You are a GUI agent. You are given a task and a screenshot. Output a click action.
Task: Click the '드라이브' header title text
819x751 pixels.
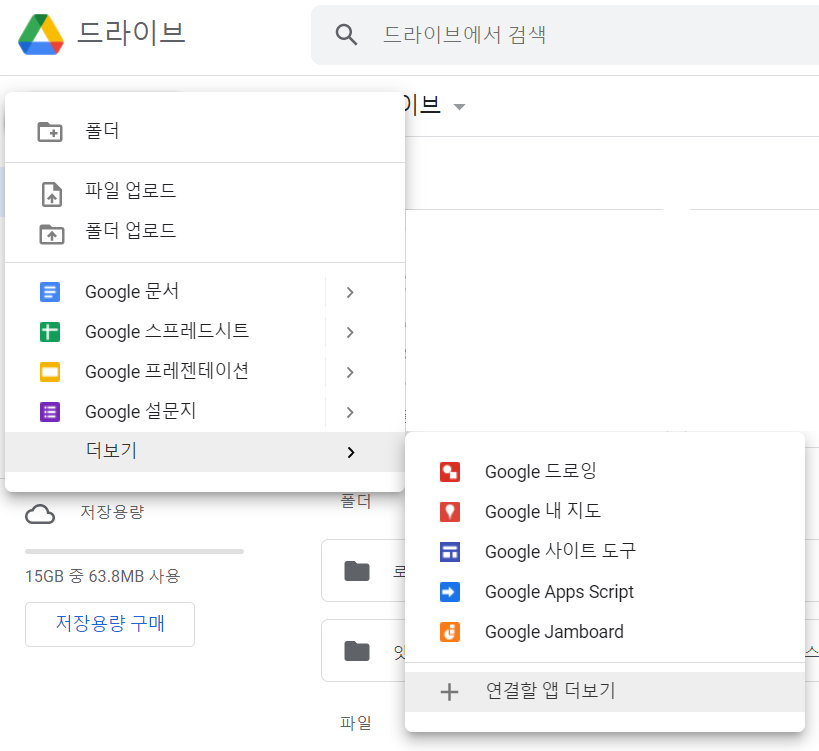131,33
